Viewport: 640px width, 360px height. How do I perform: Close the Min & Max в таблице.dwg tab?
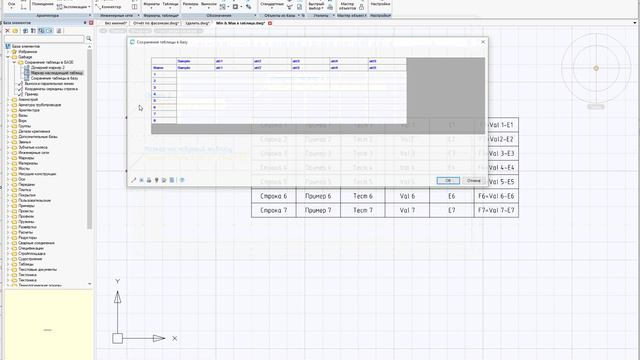coord(270,23)
